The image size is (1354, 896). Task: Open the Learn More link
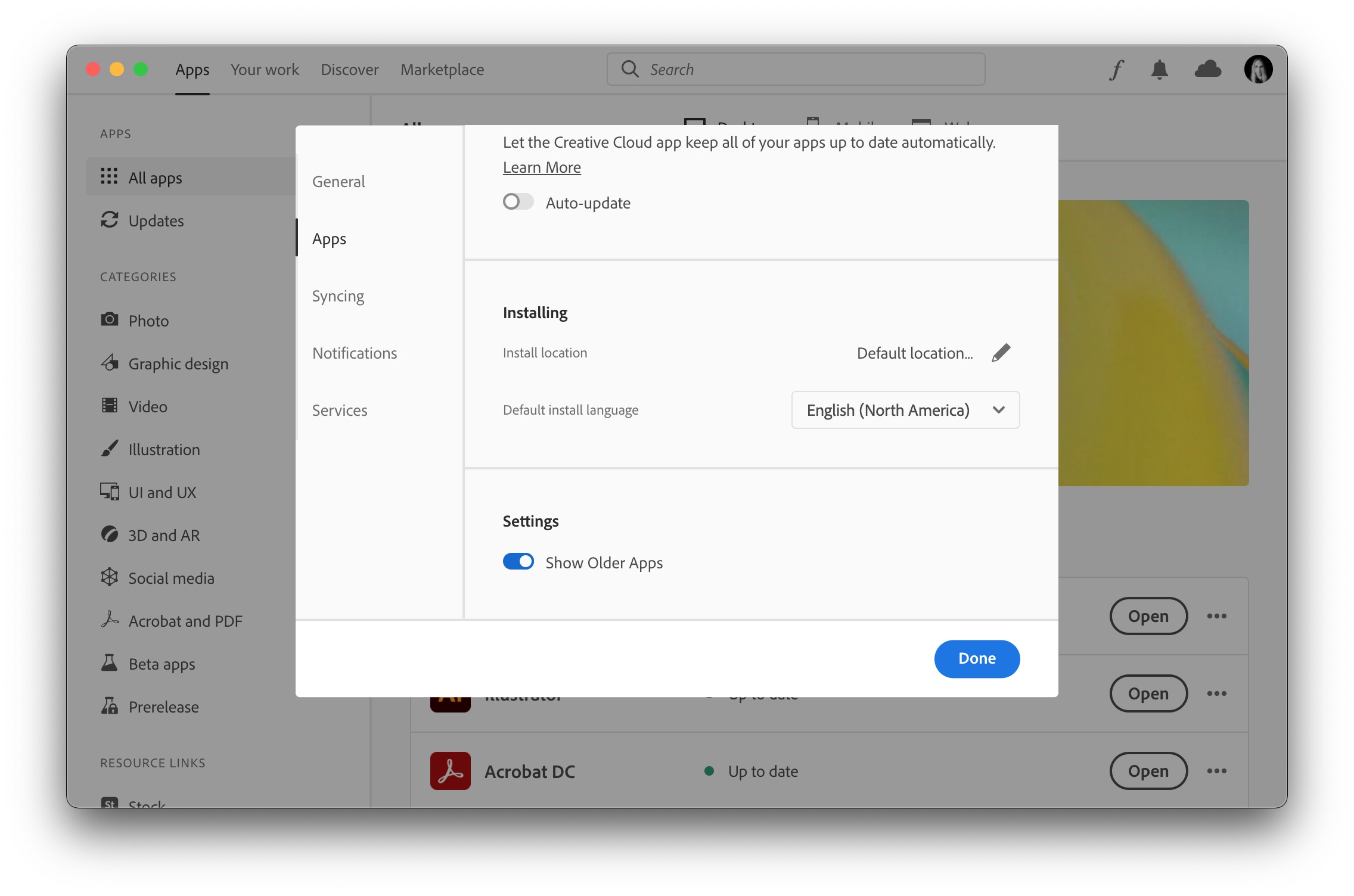(x=541, y=167)
